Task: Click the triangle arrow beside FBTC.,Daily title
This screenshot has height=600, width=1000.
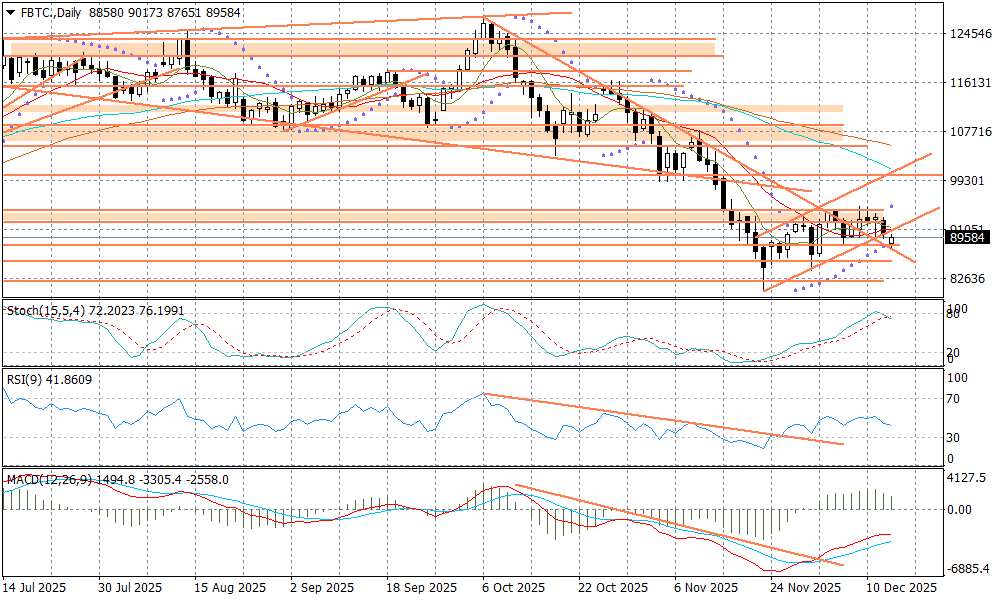Action: click(x=11, y=11)
